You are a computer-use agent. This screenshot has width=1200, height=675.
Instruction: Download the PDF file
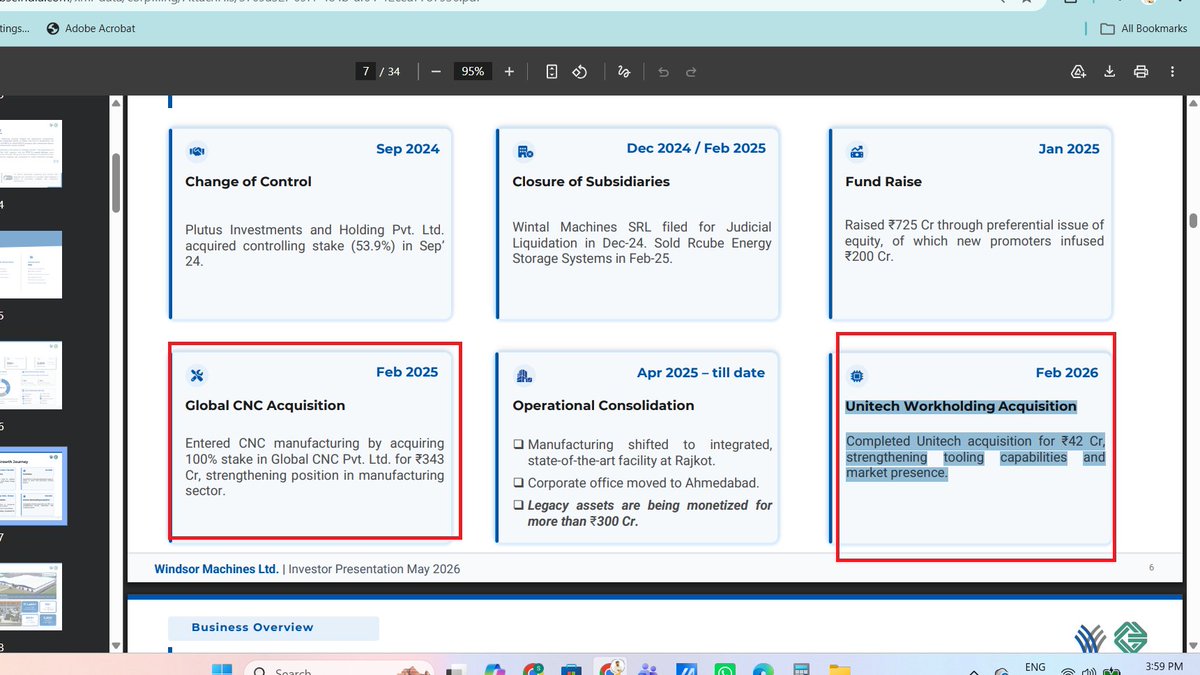click(1109, 72)
